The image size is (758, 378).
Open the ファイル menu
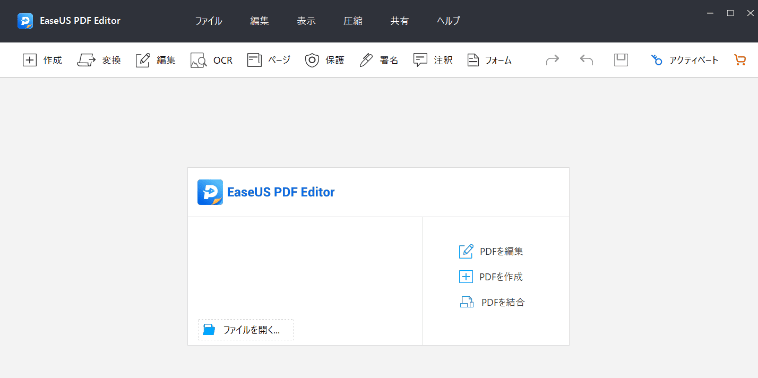tap(208, 21)
